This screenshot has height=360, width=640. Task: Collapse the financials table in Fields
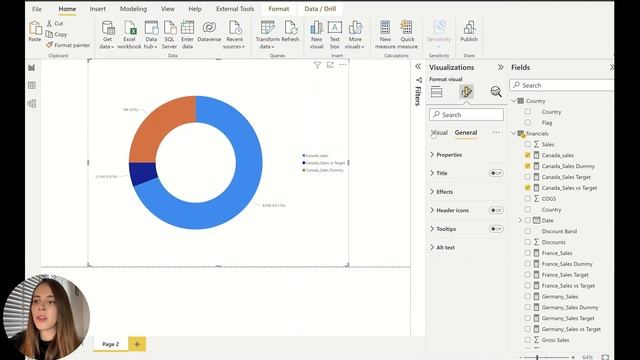point(513,133)
